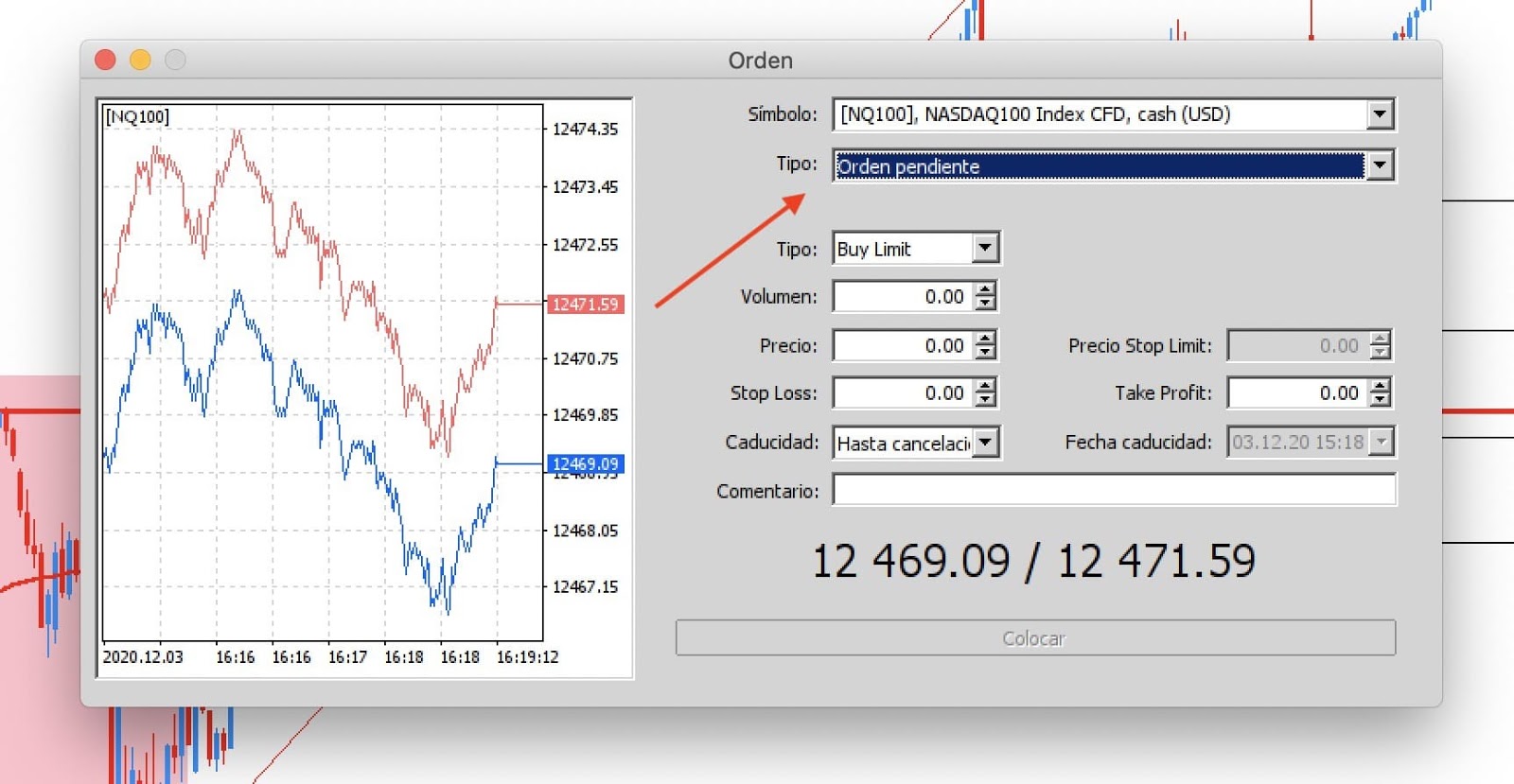Viewport: 1514px width, 784px height.
Task: Decrease Precio with down stepper arrow
Action: pyautogui.click(x=985, y=353)
